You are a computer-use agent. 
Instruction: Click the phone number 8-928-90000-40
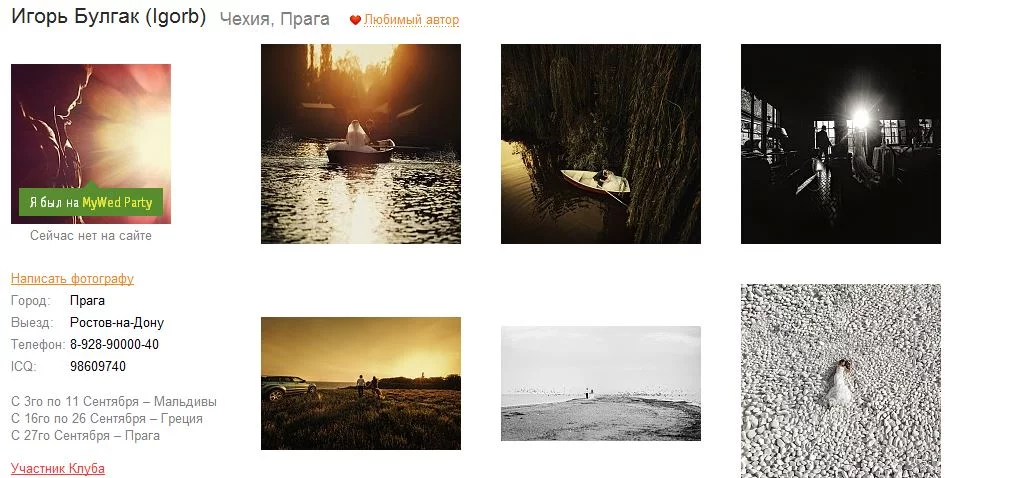[x=114, y=344]
